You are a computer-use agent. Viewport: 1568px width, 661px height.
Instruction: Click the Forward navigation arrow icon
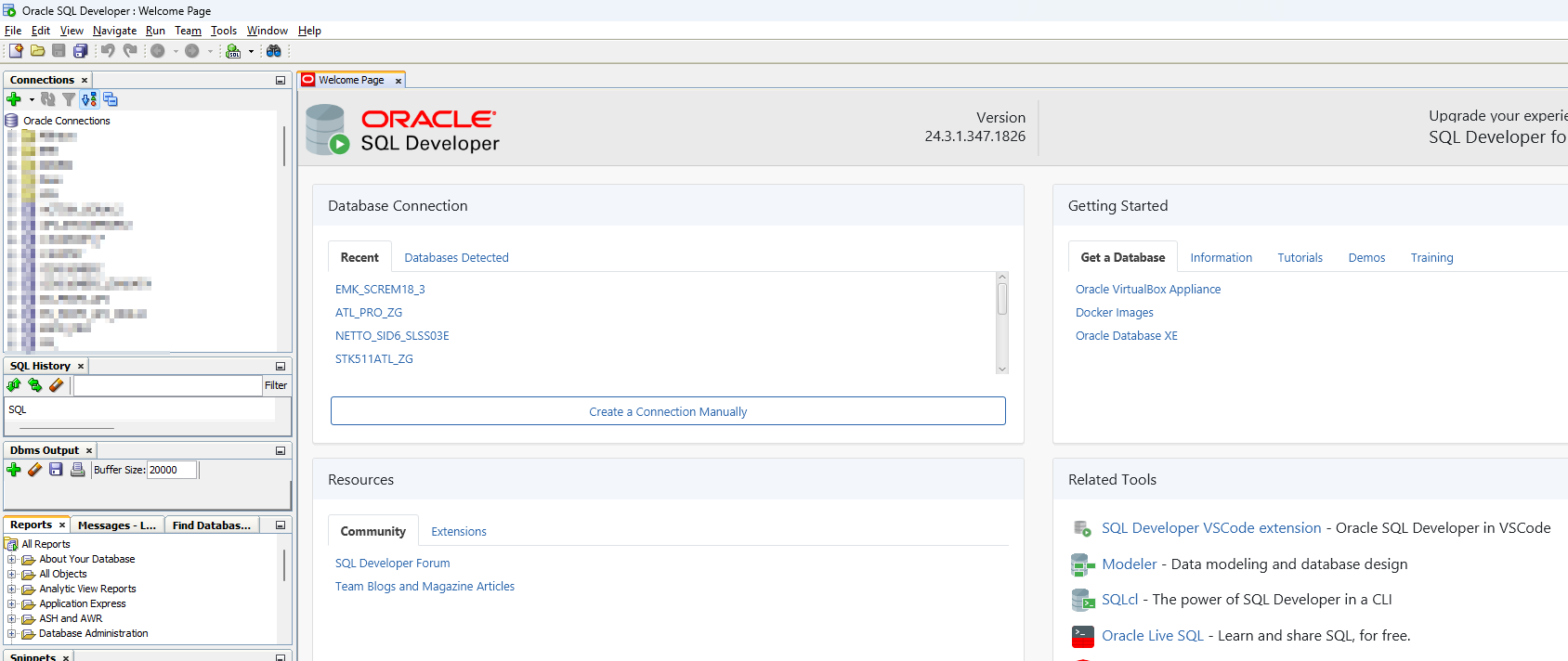click(x=192, y=50)
